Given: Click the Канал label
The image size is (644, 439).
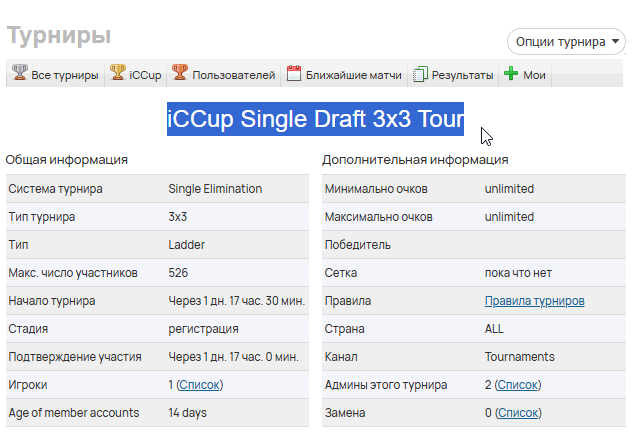Looking at the screenshot, I should (x=341, y=357).
